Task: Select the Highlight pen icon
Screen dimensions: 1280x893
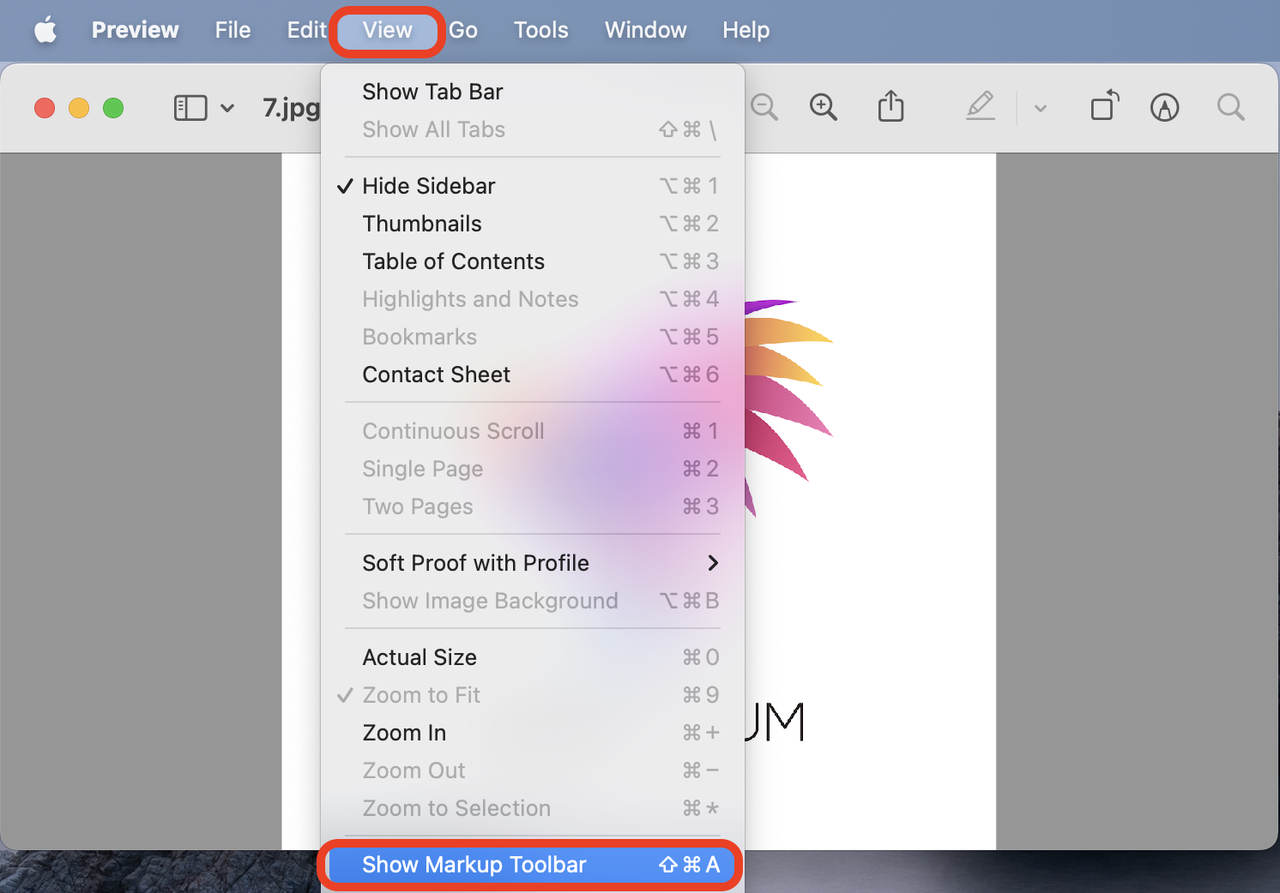Action: tap(981, 106)
